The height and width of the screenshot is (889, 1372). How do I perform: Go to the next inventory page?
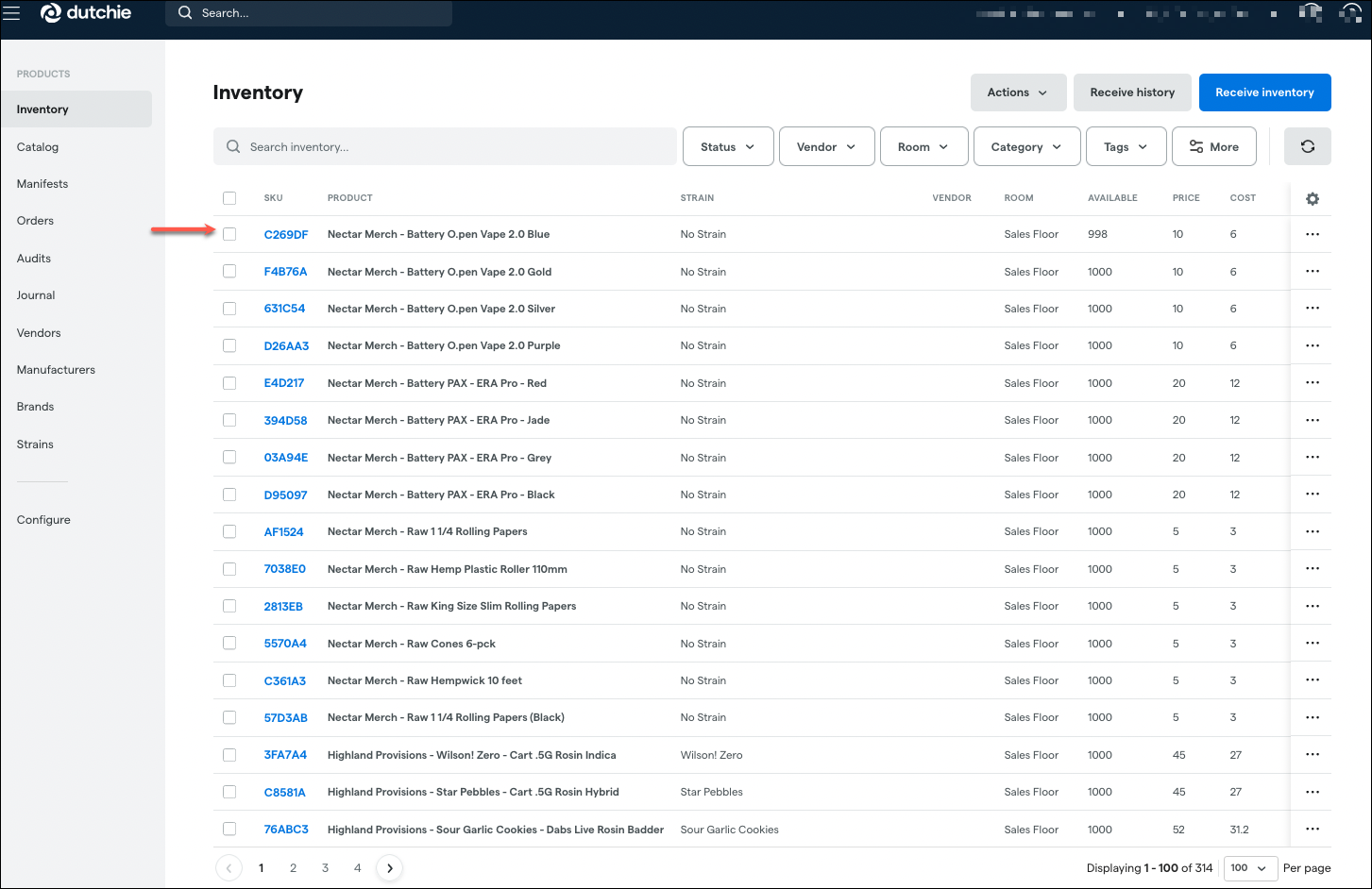[389, 867]
